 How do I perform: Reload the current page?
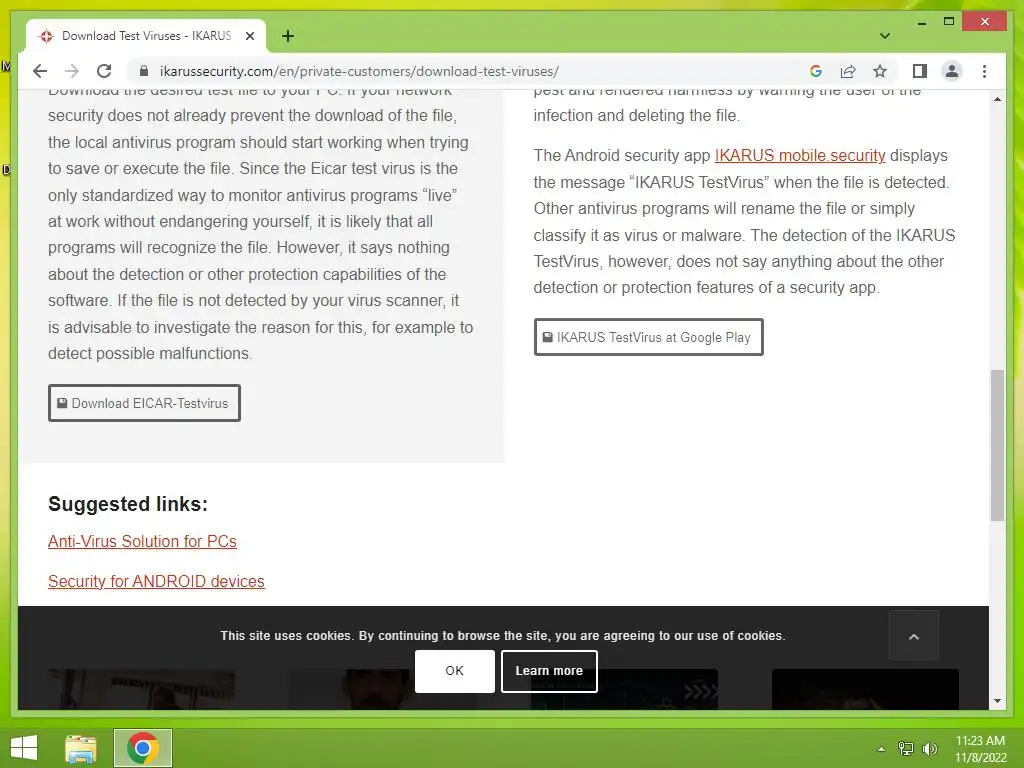click(104, 71)
